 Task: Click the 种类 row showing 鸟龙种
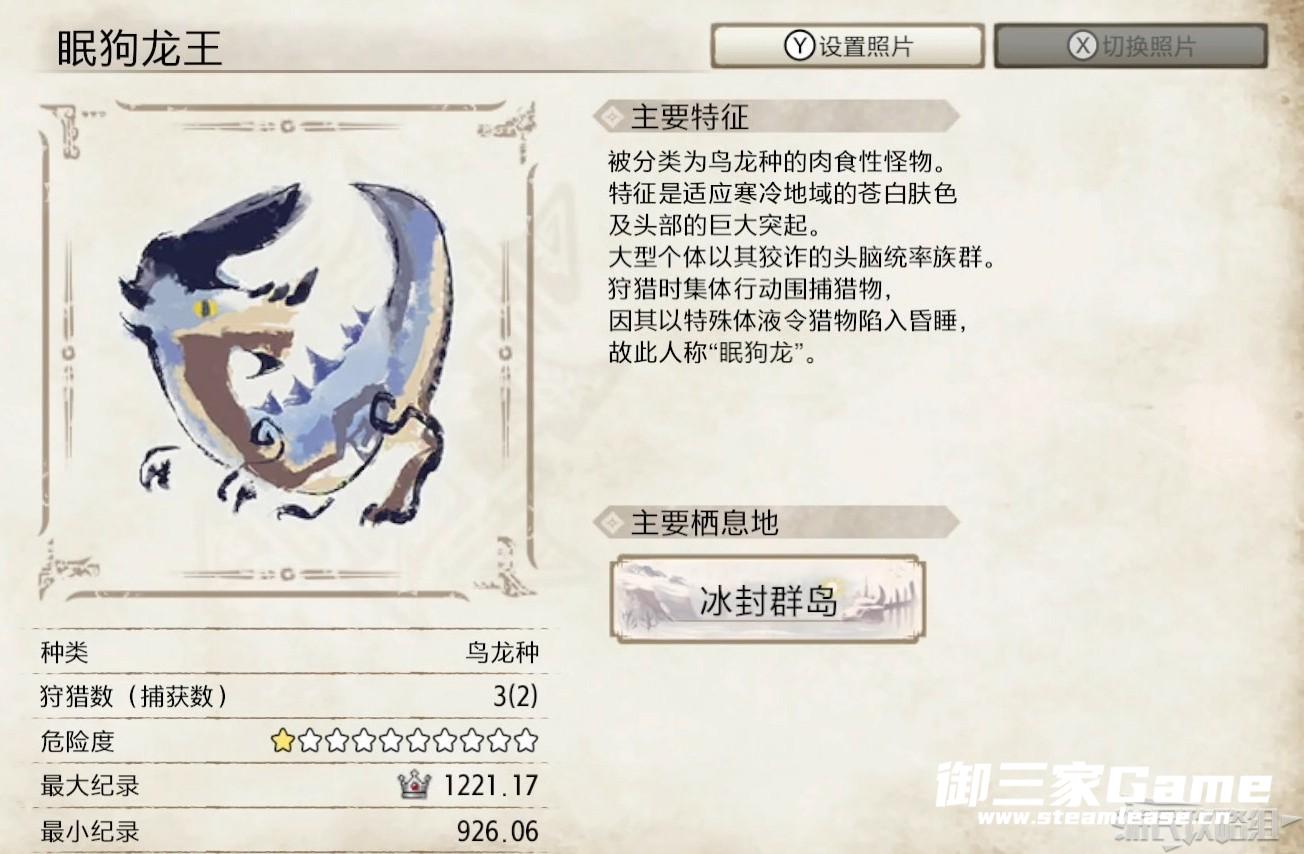click(290, 653)
